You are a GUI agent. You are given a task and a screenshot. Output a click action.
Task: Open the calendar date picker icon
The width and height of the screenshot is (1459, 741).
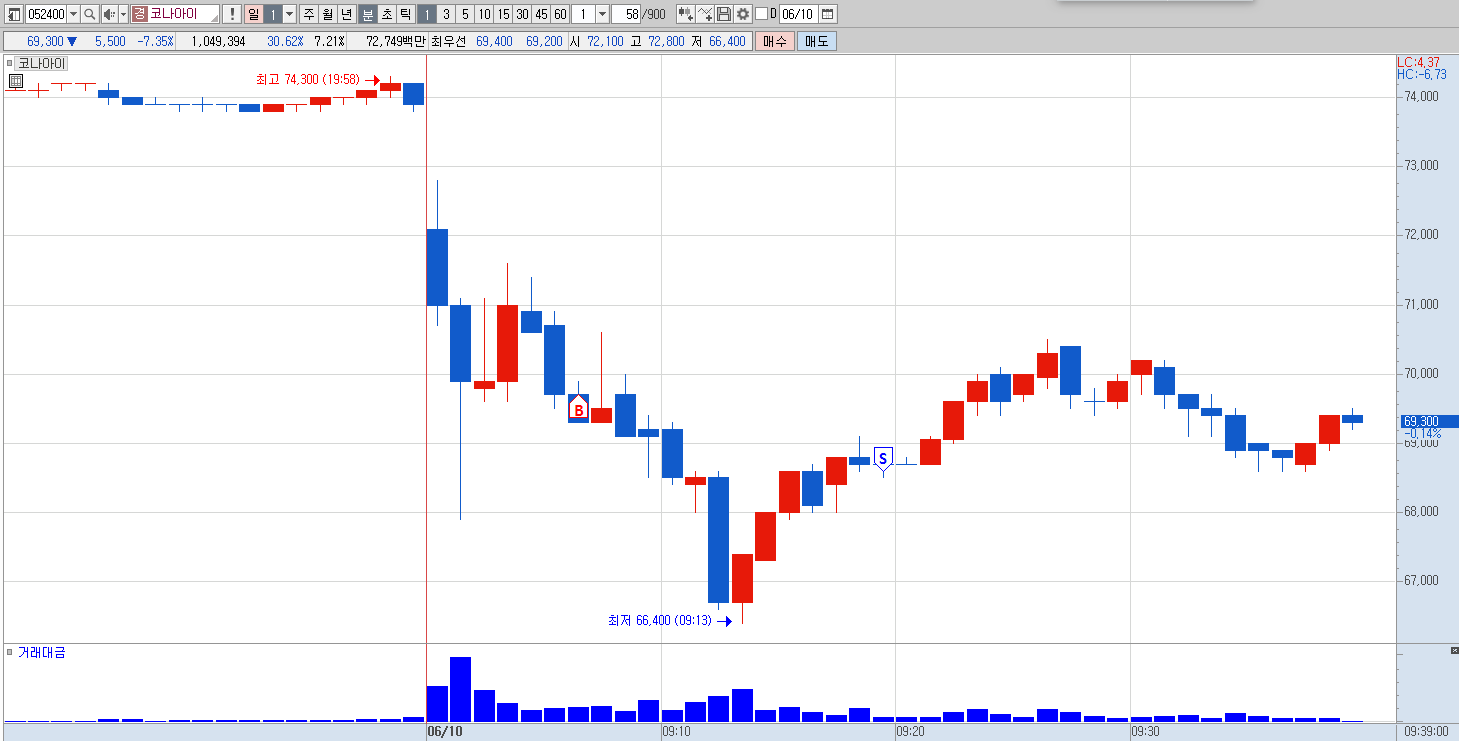click(828, 14)
